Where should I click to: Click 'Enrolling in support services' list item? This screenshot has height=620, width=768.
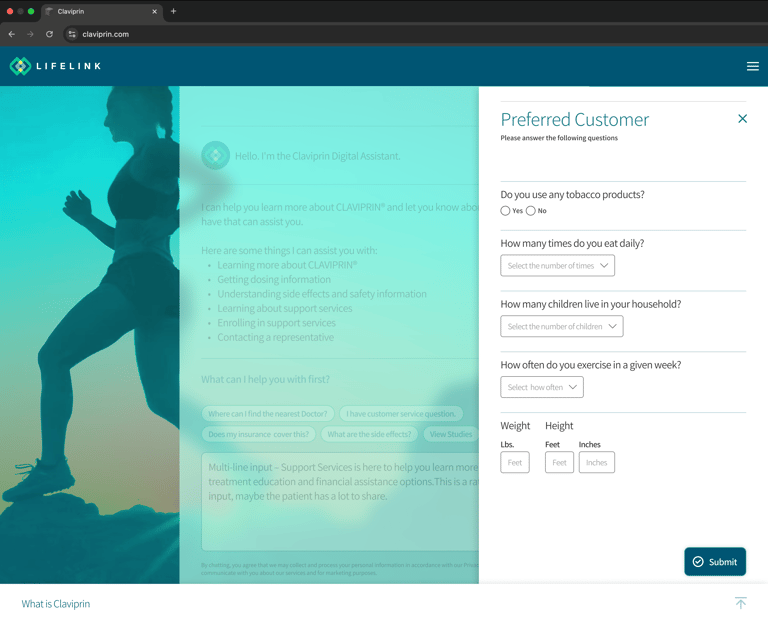(x=276, y=323)
